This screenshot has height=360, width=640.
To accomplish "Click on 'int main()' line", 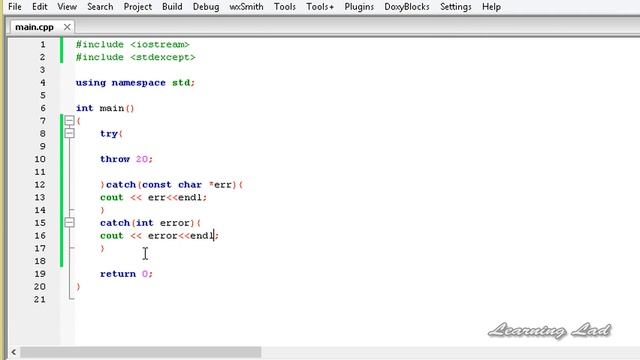I will point(105,108).
